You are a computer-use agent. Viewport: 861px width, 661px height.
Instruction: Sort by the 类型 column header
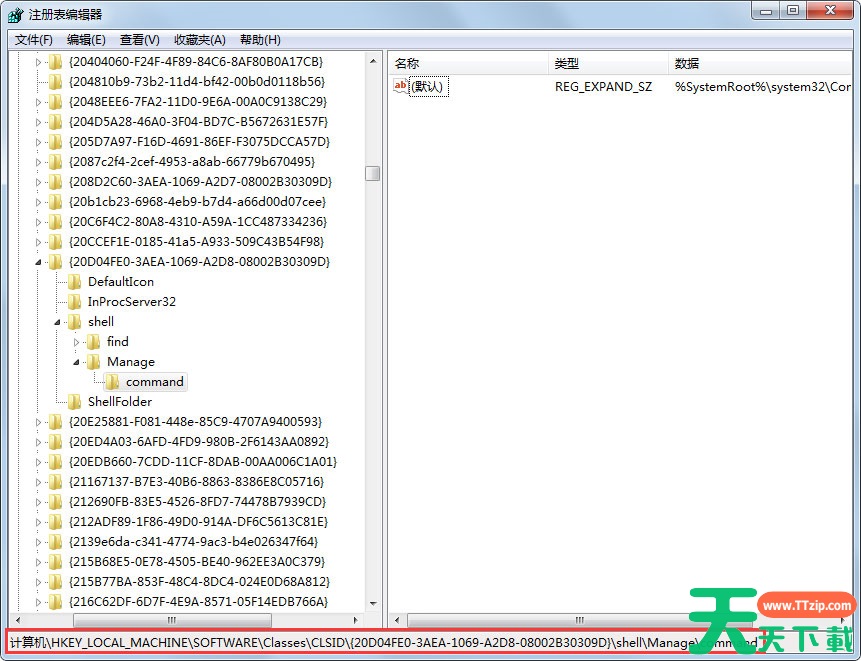[608, 64]
